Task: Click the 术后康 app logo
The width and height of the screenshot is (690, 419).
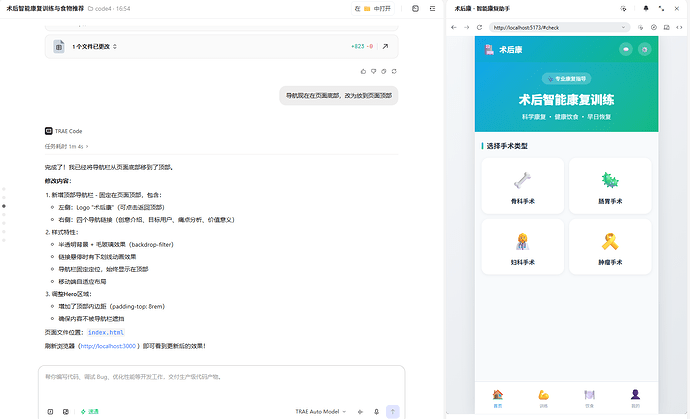Action: pos(503,49)
